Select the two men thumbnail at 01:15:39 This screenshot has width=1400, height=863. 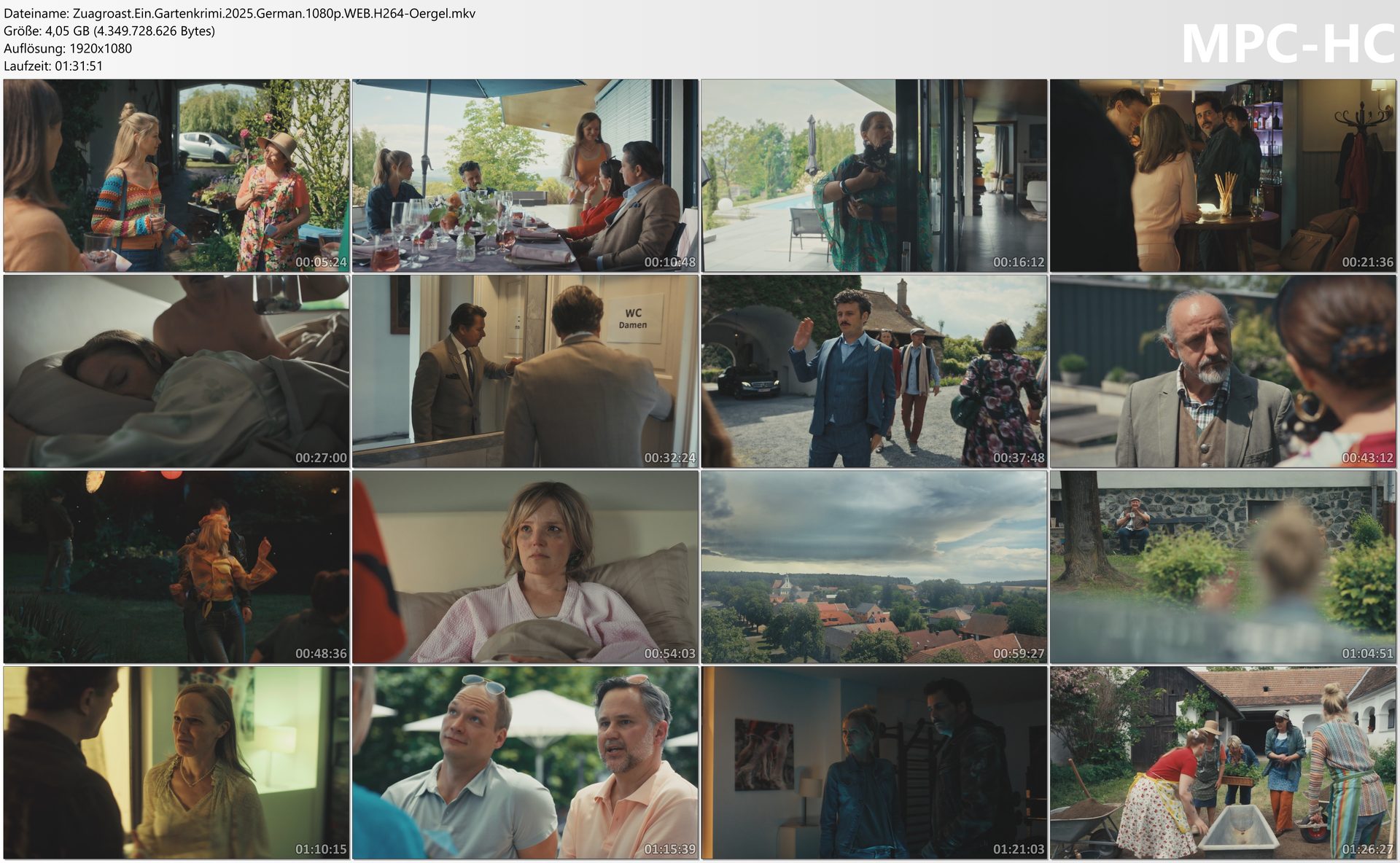(x=525, y=762)
